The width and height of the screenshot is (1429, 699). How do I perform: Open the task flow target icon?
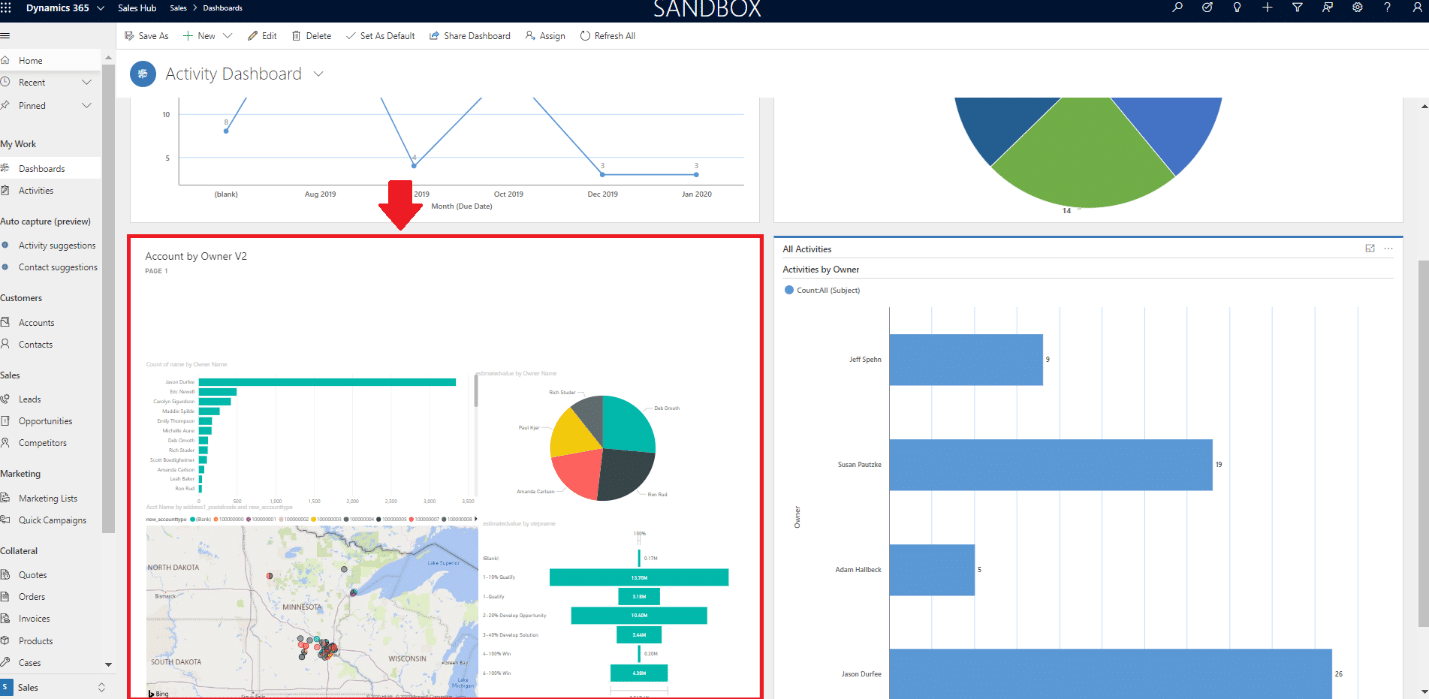[x=1207, y=7]
